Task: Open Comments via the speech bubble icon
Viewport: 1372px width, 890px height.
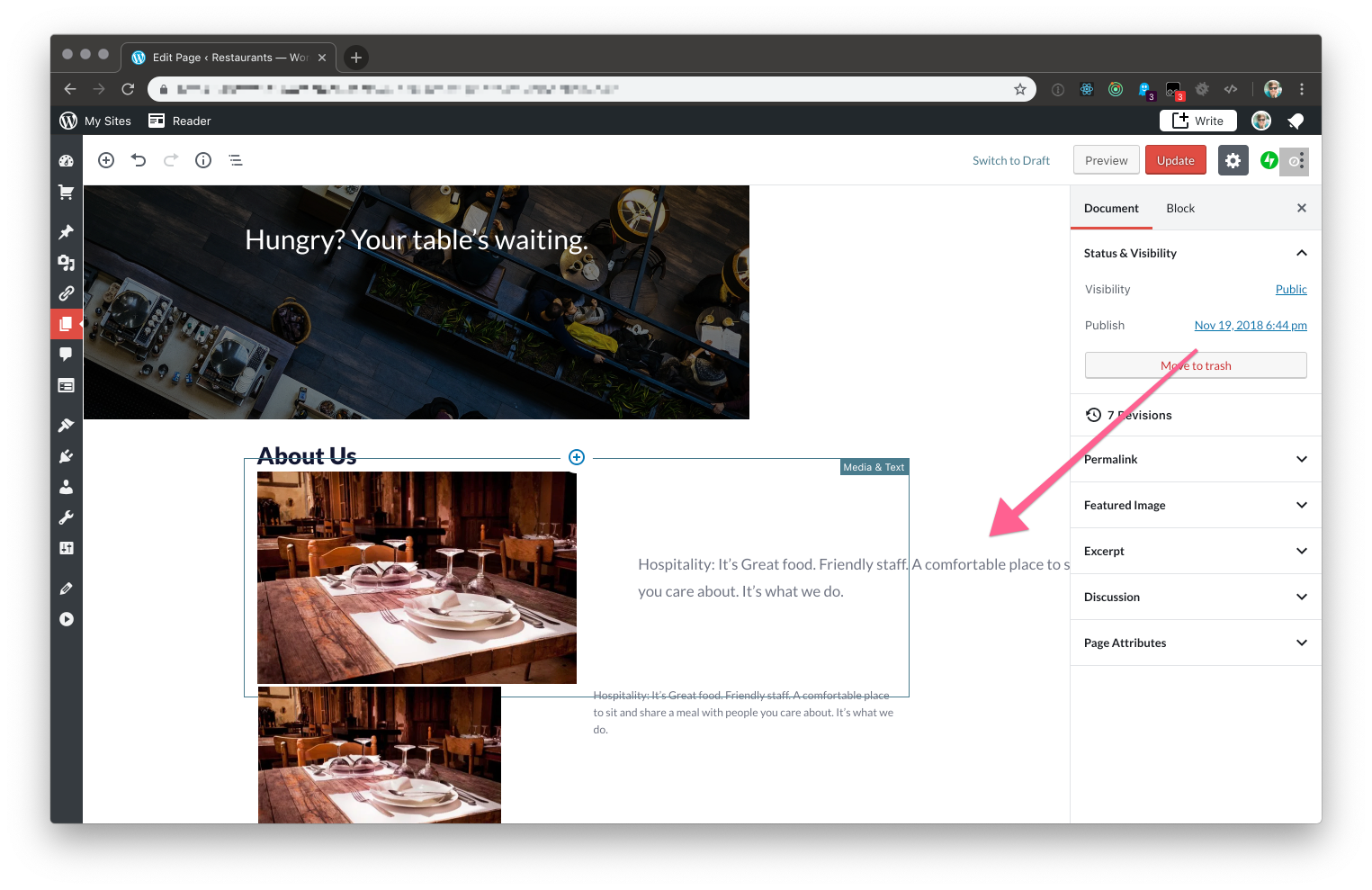Action: point(66,354)
